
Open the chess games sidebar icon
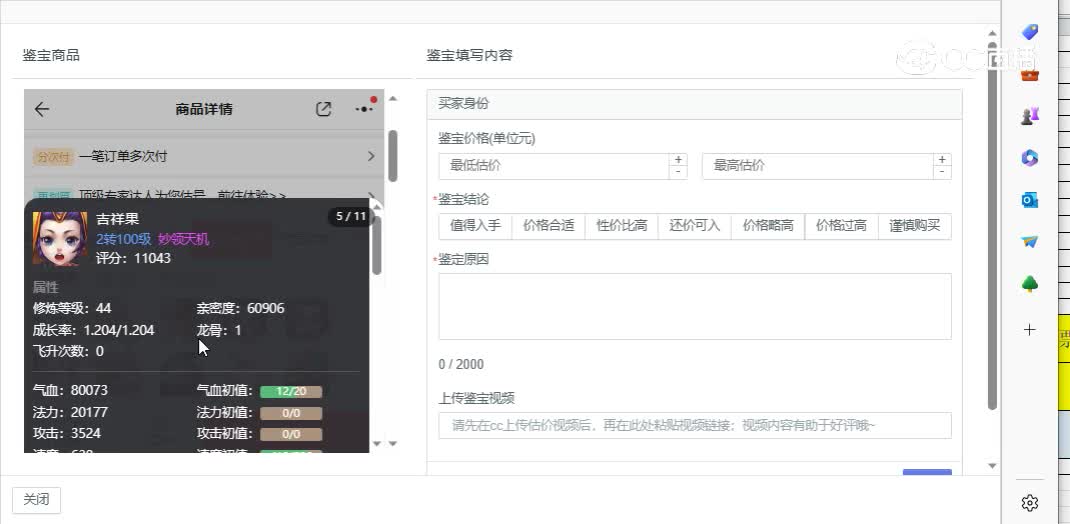point(1029,115)
